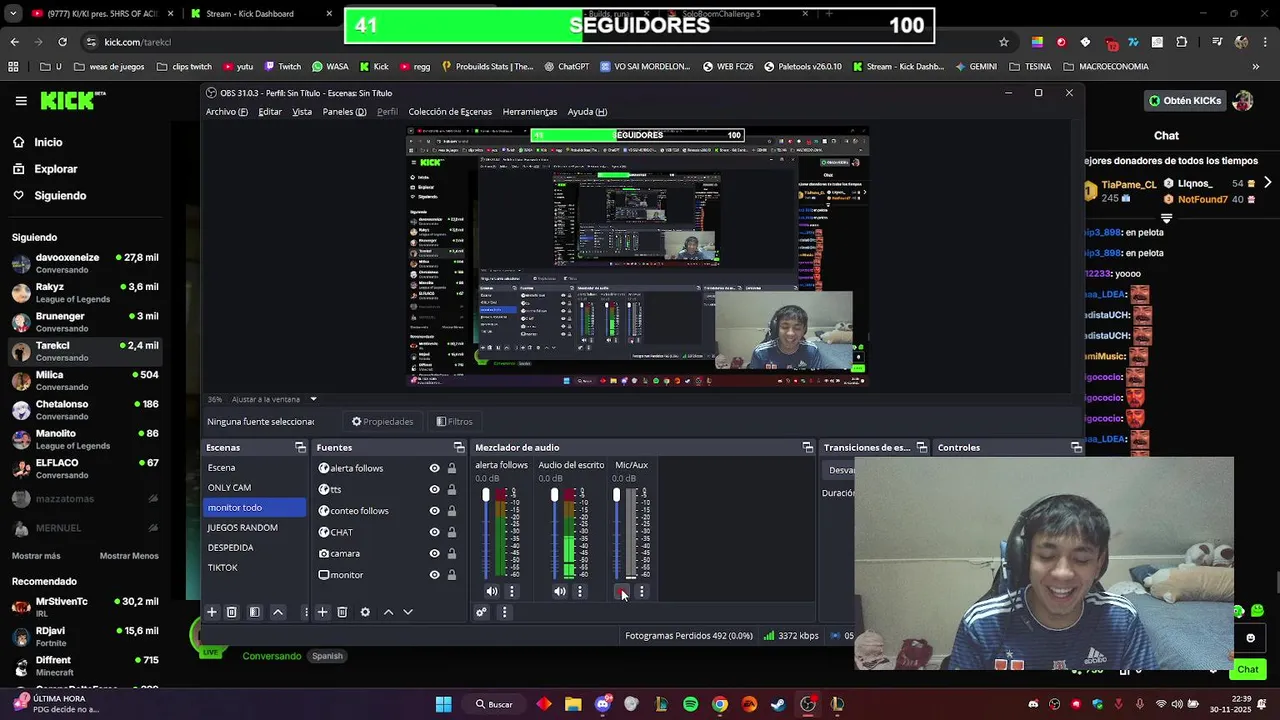
Task: Reload the kick.com page
Action: [62, 42]
